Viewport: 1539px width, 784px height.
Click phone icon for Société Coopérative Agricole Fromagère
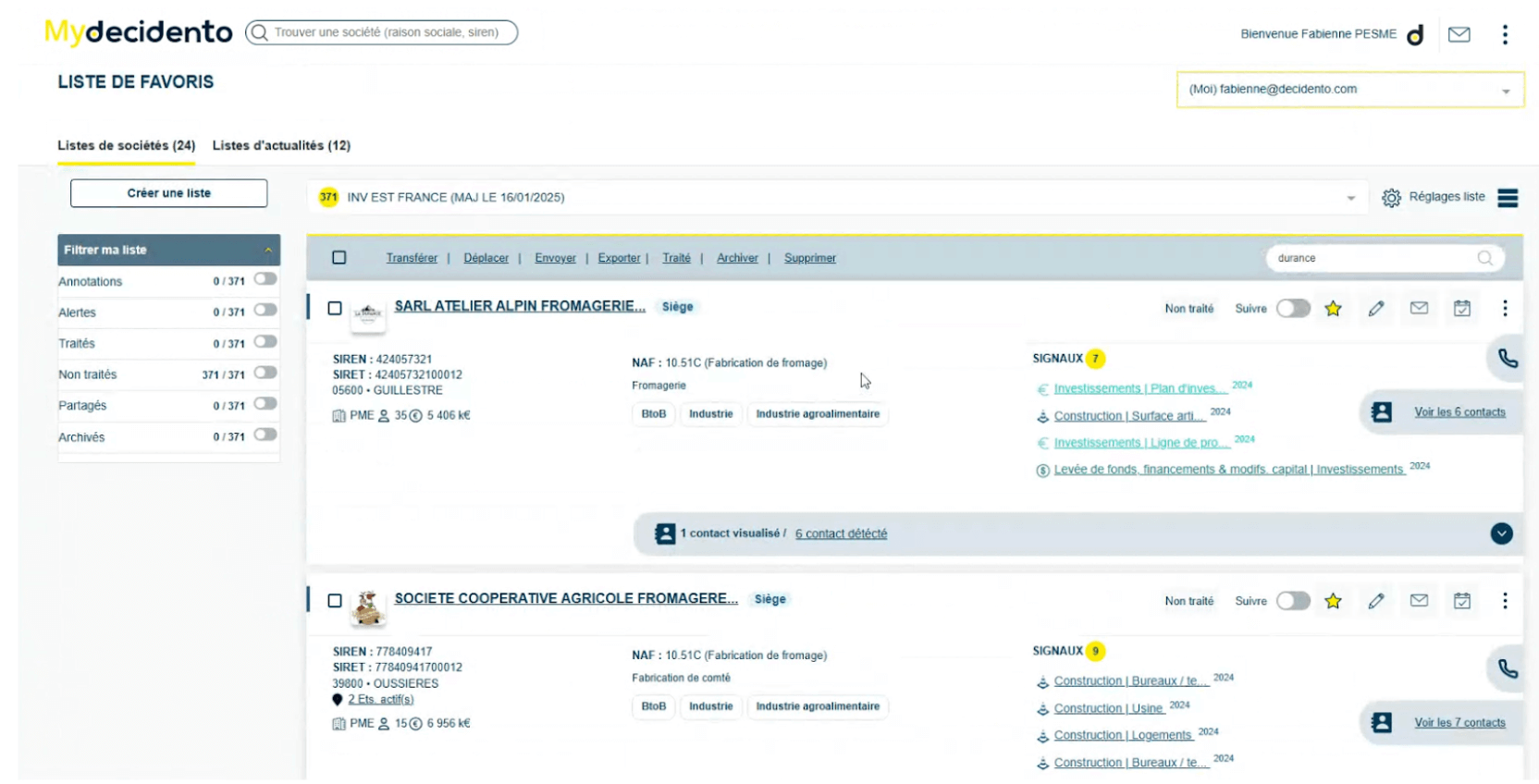tap(1508, 669)
